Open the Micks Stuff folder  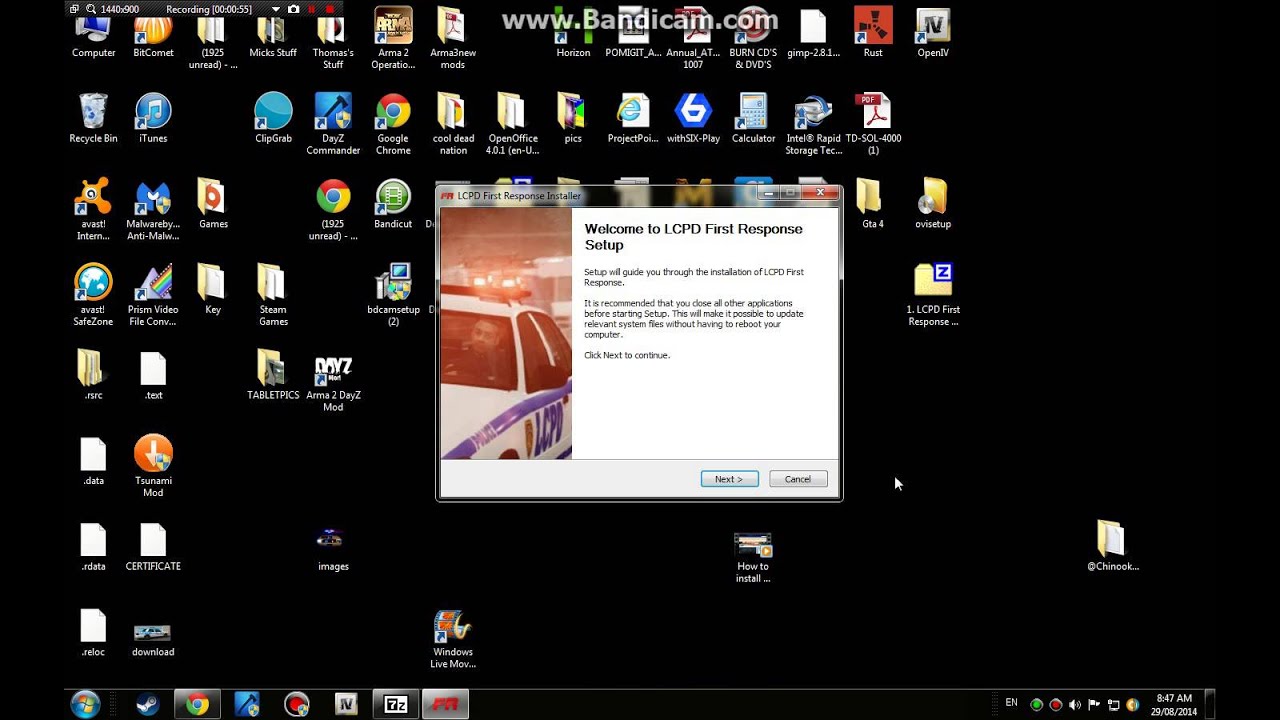(273, 36)
